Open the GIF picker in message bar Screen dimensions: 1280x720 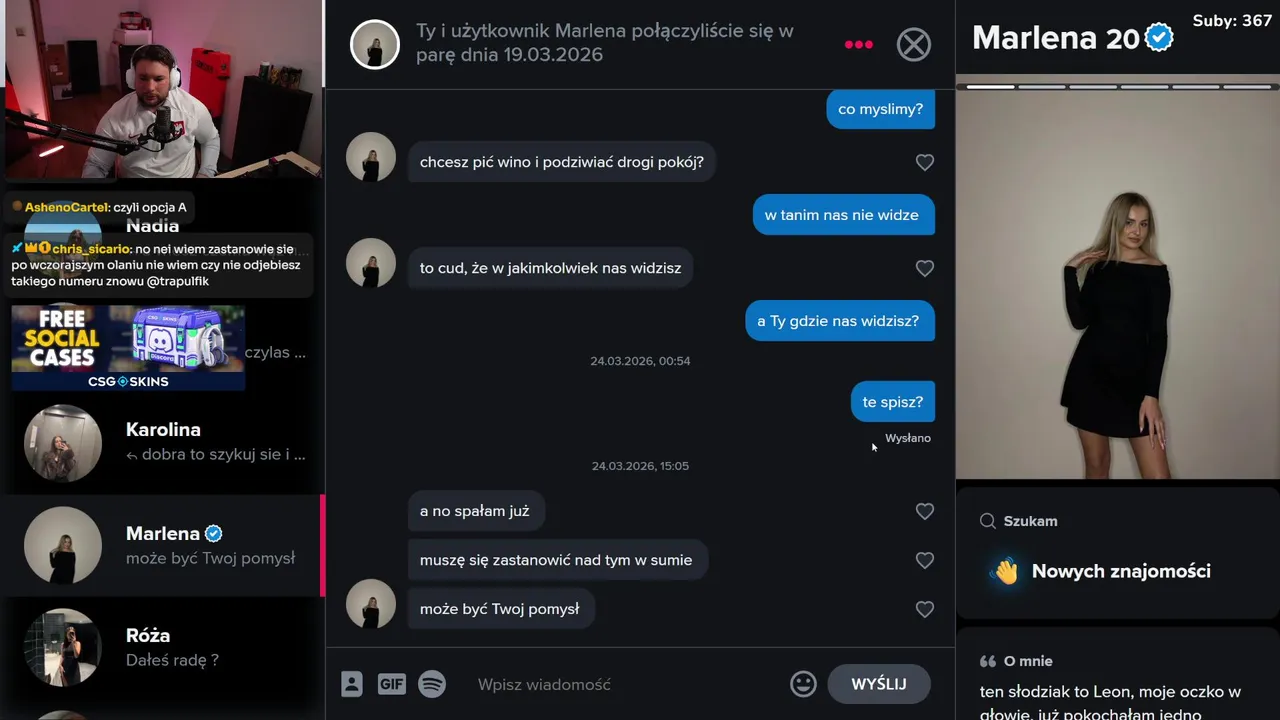[x=391, y=684]
